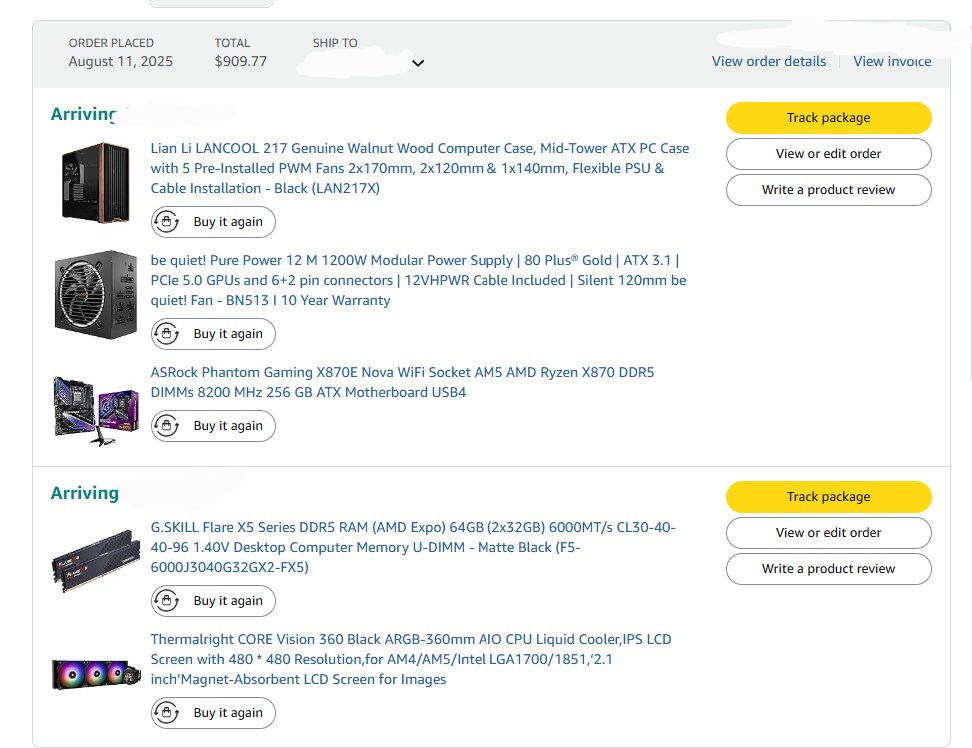Click the Lian Li case thumbnail image
This screenshot has width=972, height=748.
(x=95, y=182)
